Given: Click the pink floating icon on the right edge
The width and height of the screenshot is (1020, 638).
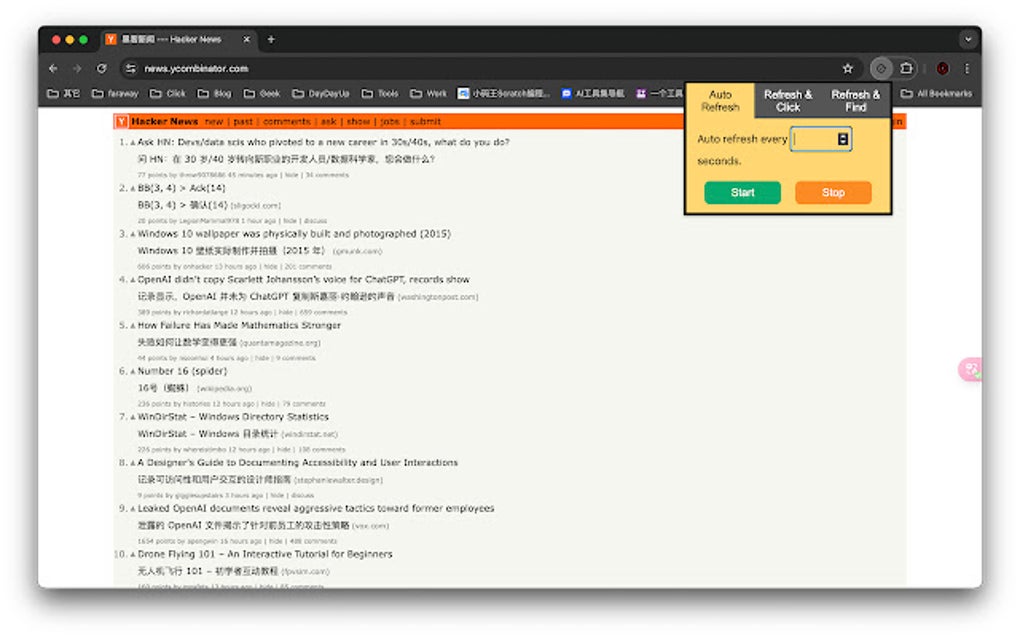Looking at the screenshot, I should pos(969,370).
